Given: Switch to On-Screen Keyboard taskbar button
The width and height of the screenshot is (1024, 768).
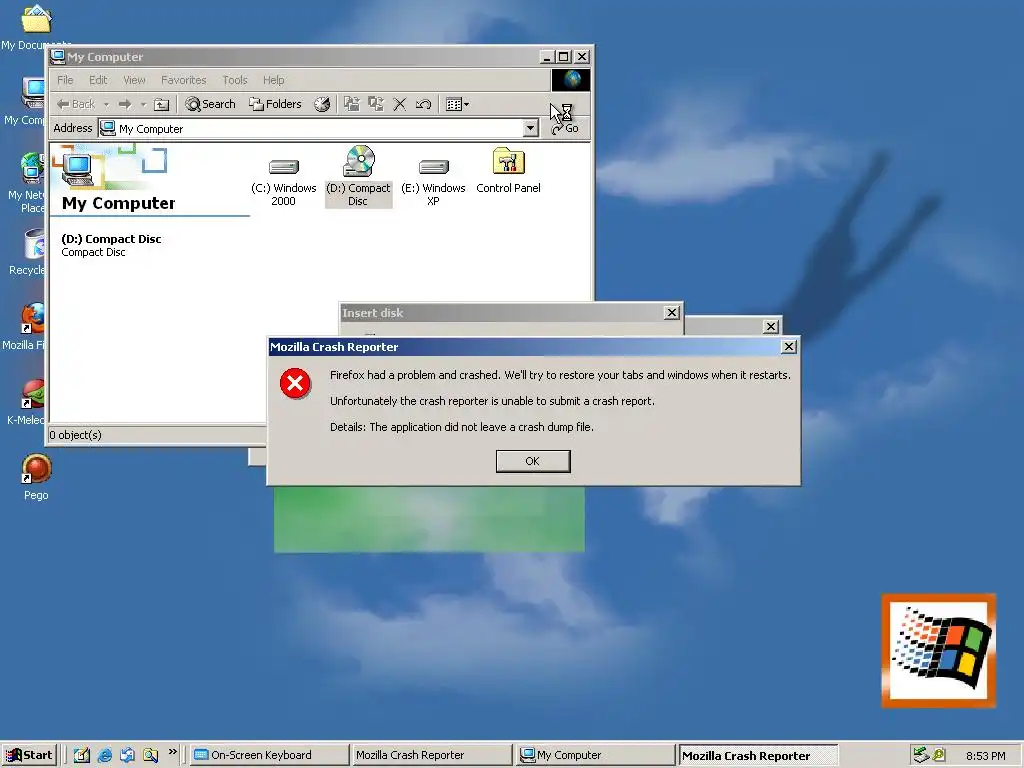Looking at the screenshot, I should point(269,755).
